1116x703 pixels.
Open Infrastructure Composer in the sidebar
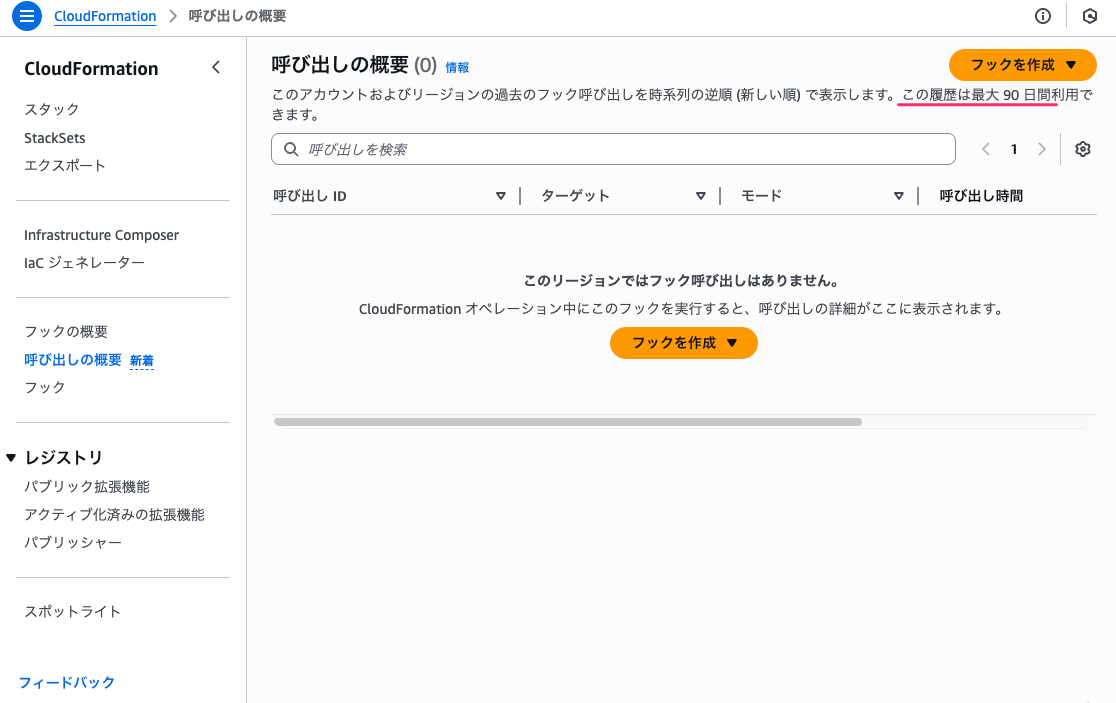point(101,235)
